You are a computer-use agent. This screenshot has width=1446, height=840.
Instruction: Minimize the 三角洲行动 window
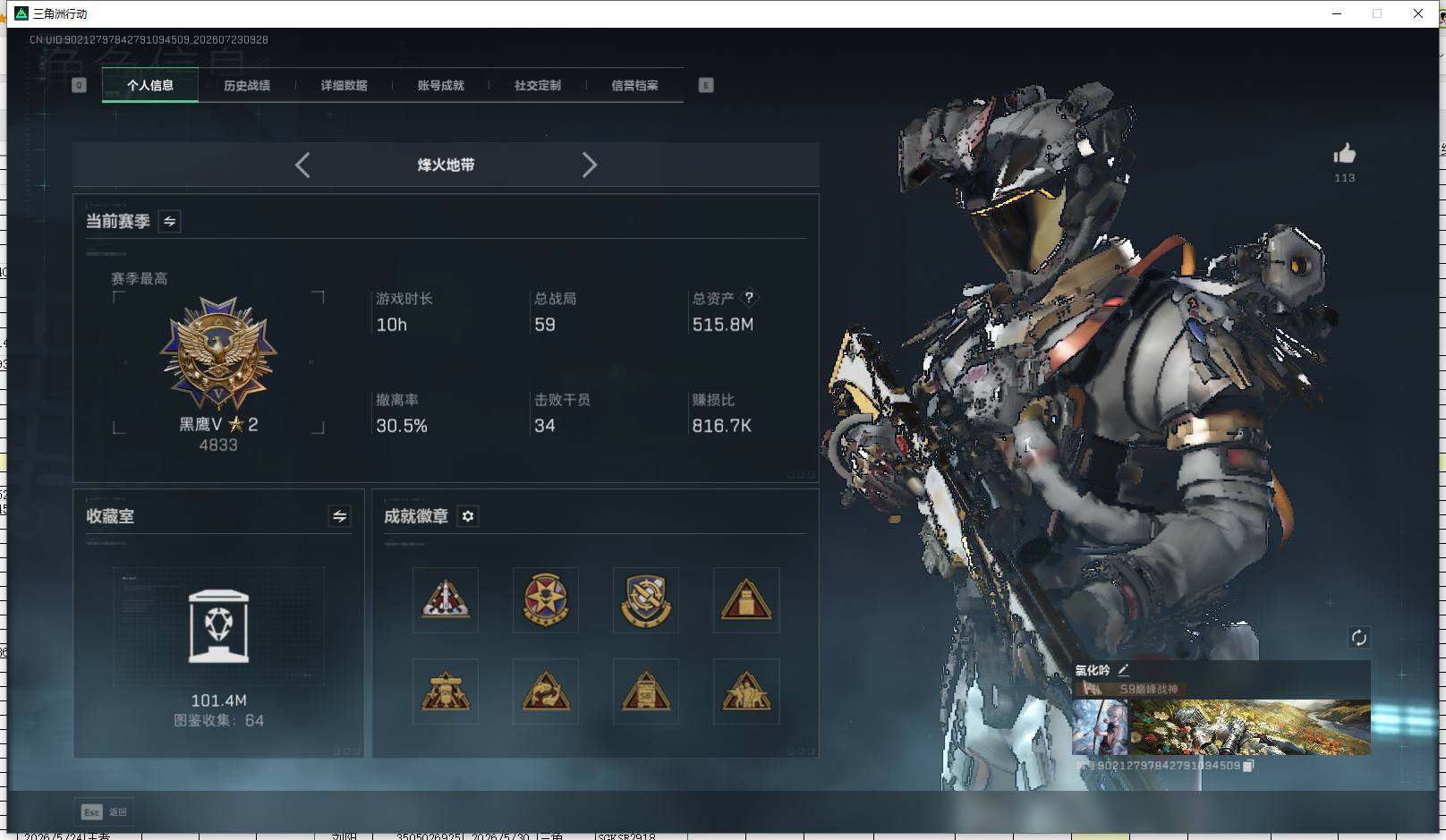pos(1337,13)
